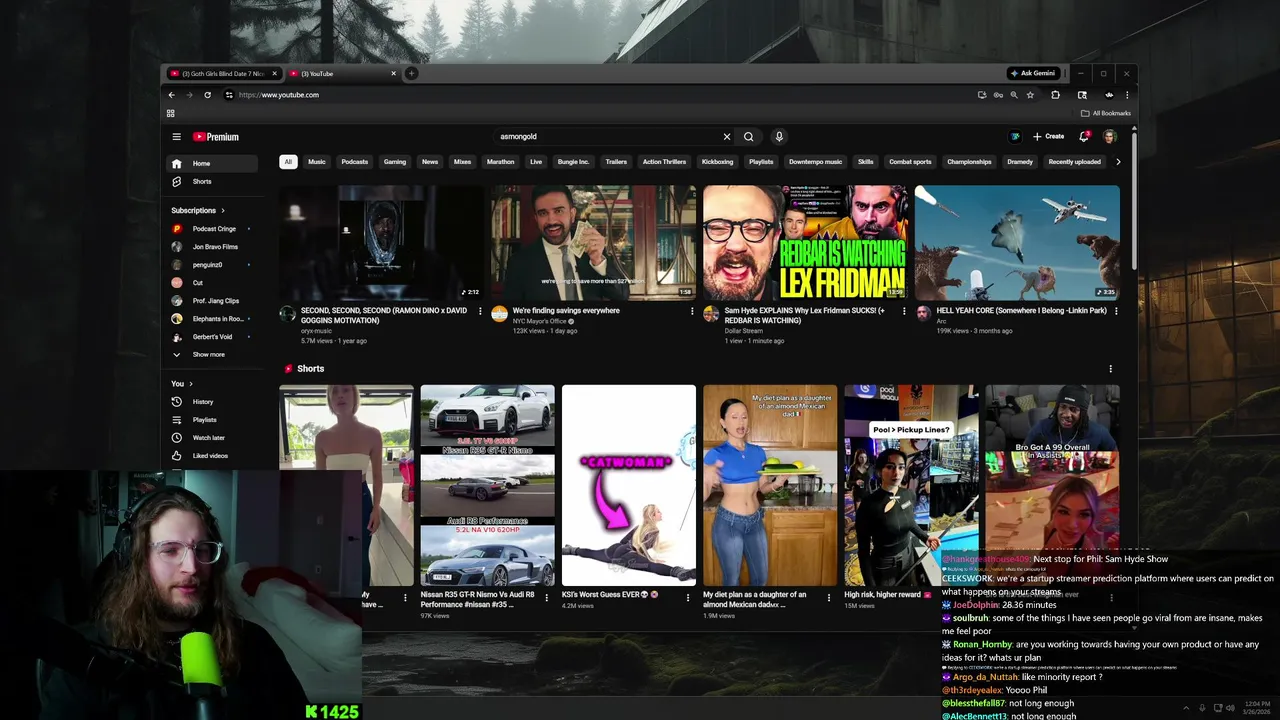1280x720 pixels.
Task: Open options for the Lex Fridman video
Action: click(x=904, y=311)
